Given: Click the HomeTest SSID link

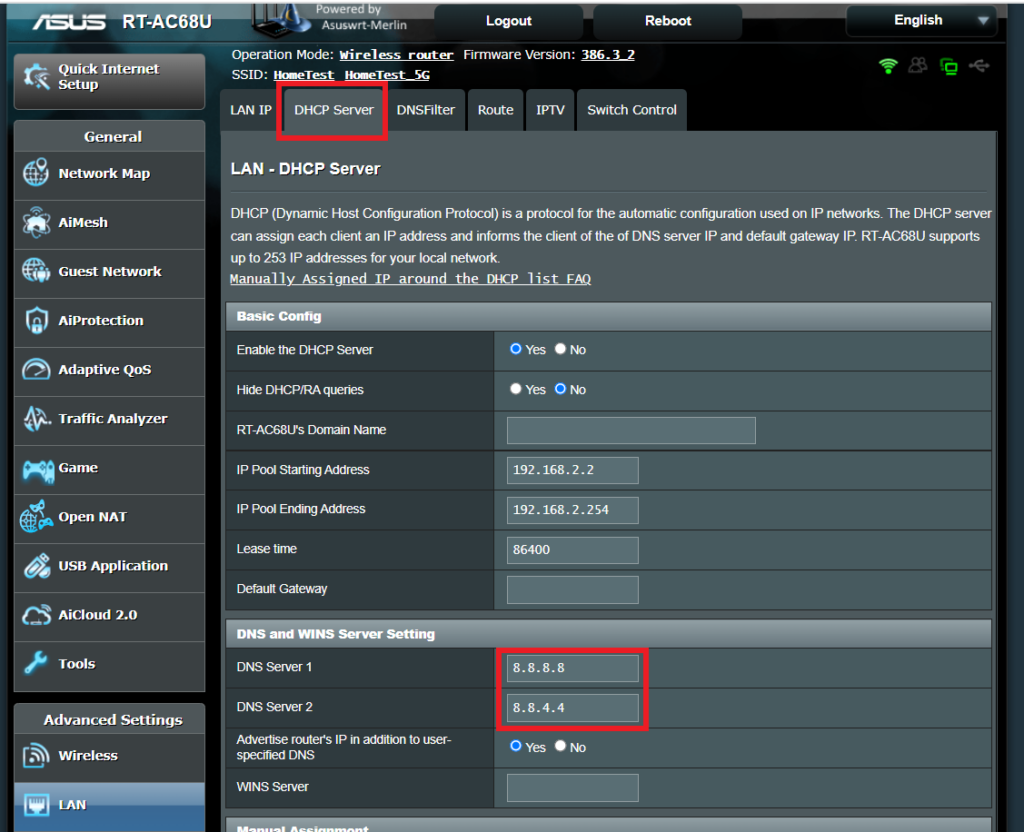Looking at the screenshot, I should [x=304, y=75].
